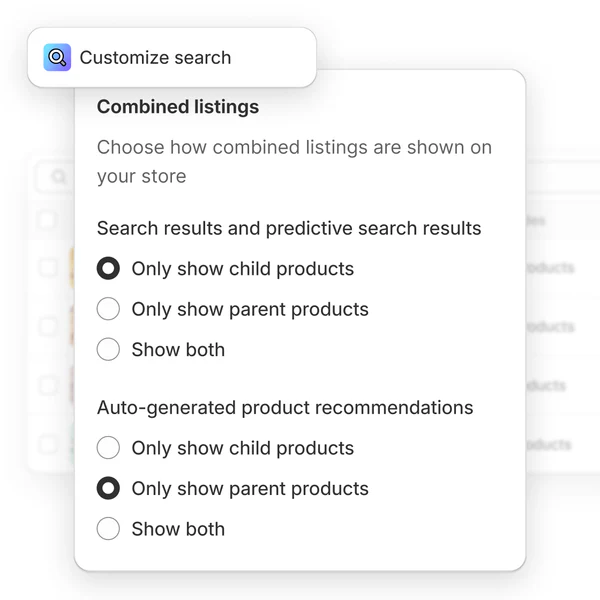600x600 pixels.
Task: Toggle the select-all checkbox in table header
Action: tap(47, 221)
